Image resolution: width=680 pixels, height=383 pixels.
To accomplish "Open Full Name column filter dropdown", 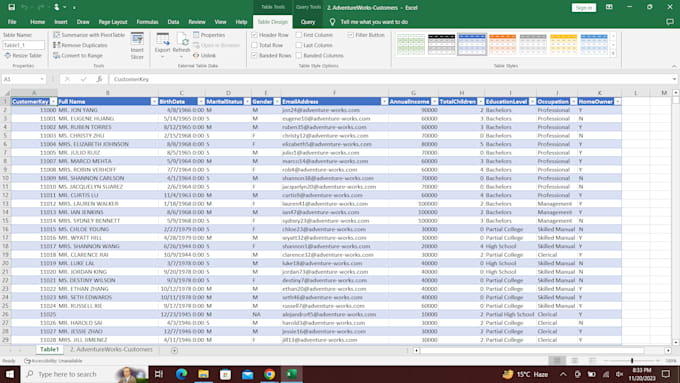I will pyautogui.click(x=154, y=101).
